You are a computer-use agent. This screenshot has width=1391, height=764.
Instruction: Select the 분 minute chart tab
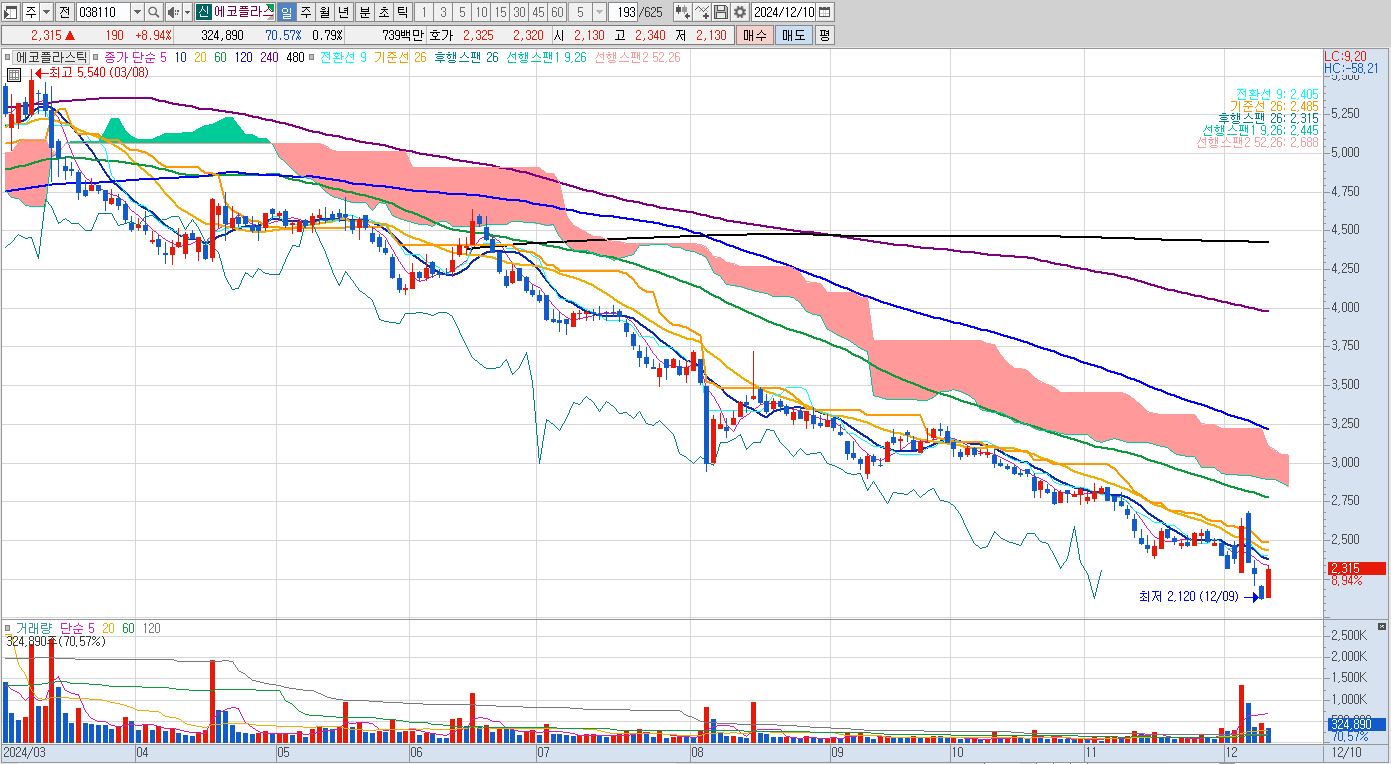point(364,12)
